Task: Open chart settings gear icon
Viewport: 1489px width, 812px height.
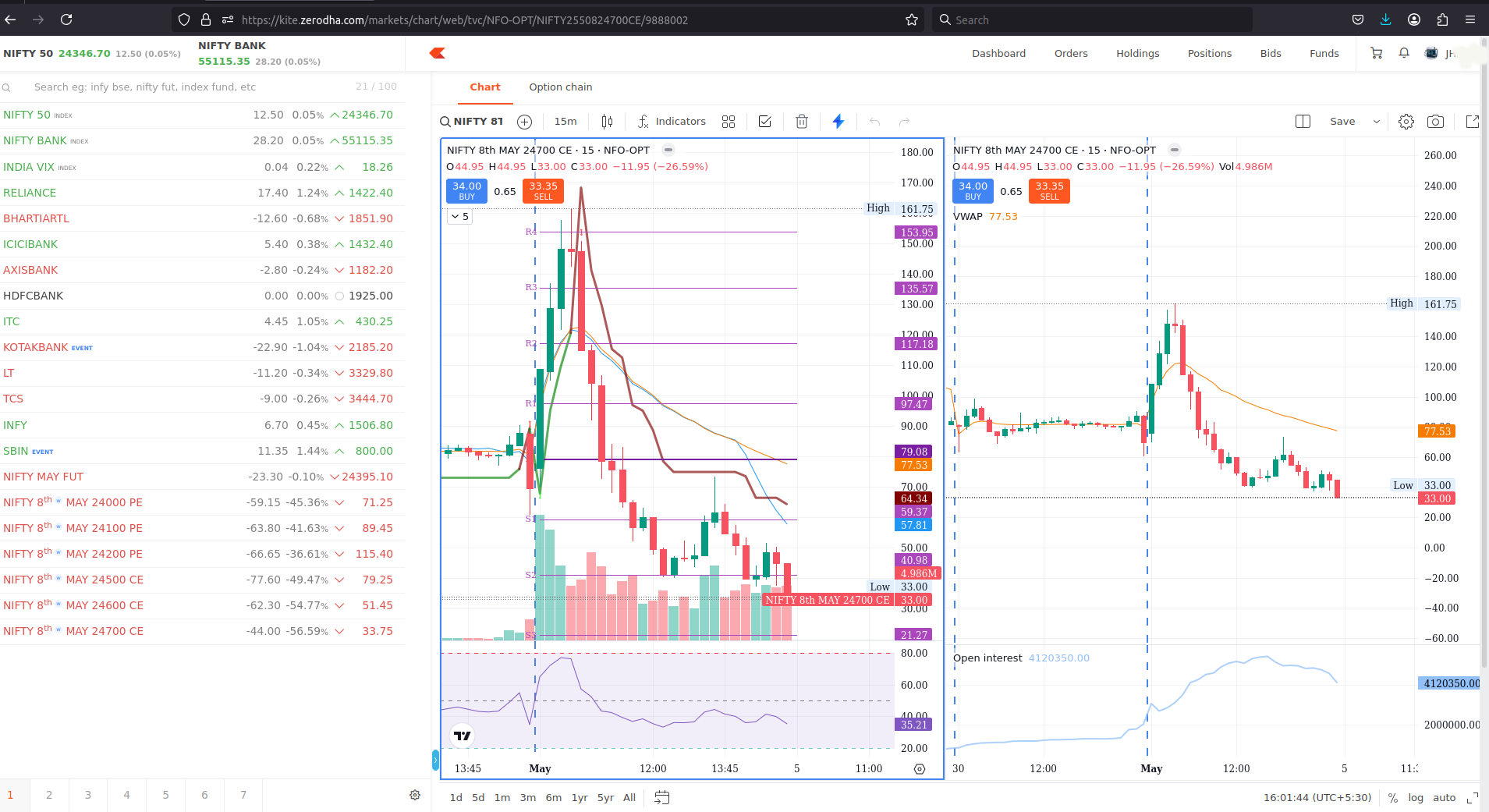Action: pos(1406,122)
